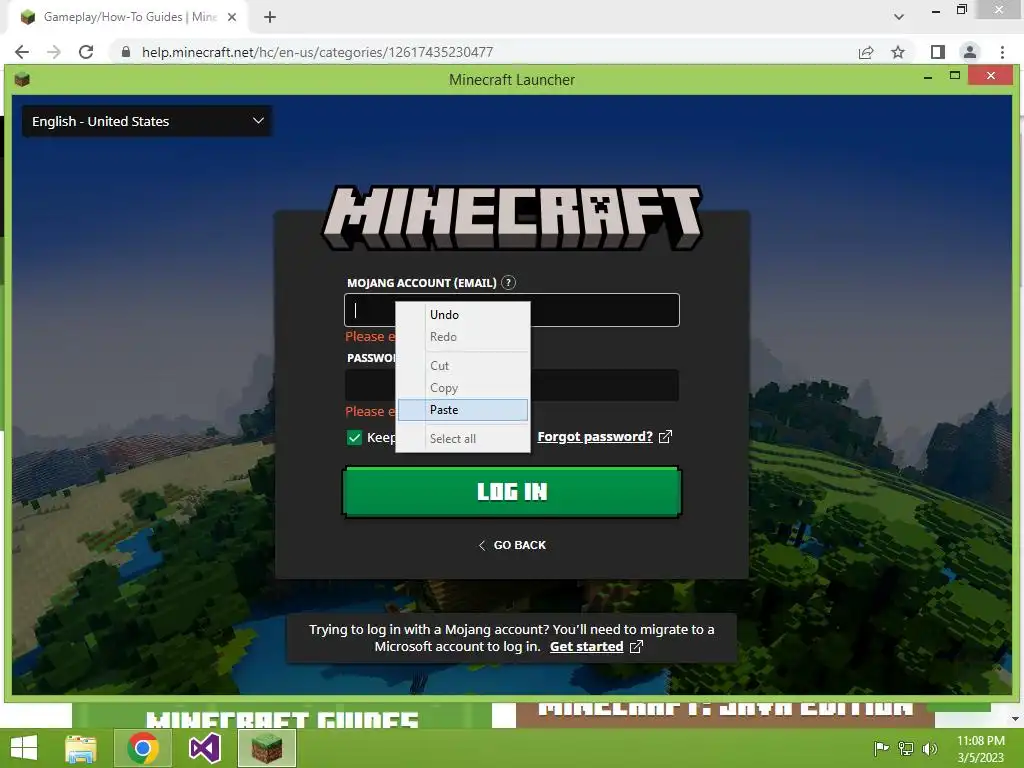Open the Windows Start button
This screenshot has width=1024, height=768.
tap(24, 748)
